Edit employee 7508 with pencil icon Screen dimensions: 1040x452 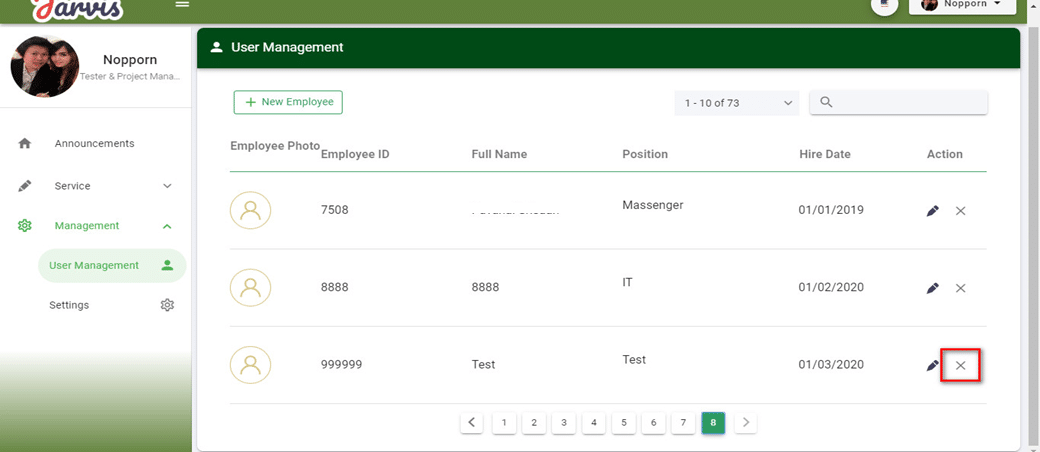[x=933, y=211]
